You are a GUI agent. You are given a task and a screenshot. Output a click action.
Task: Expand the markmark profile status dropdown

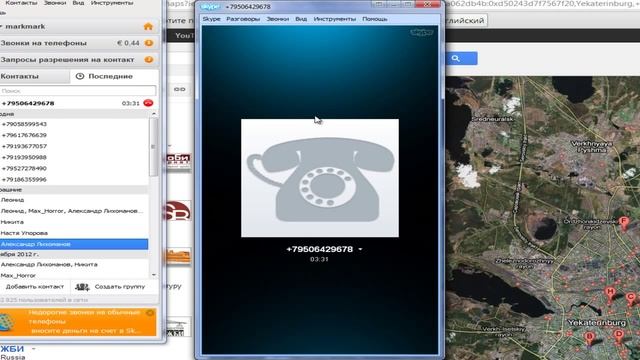pyautogui.click(x=2, y=27)
